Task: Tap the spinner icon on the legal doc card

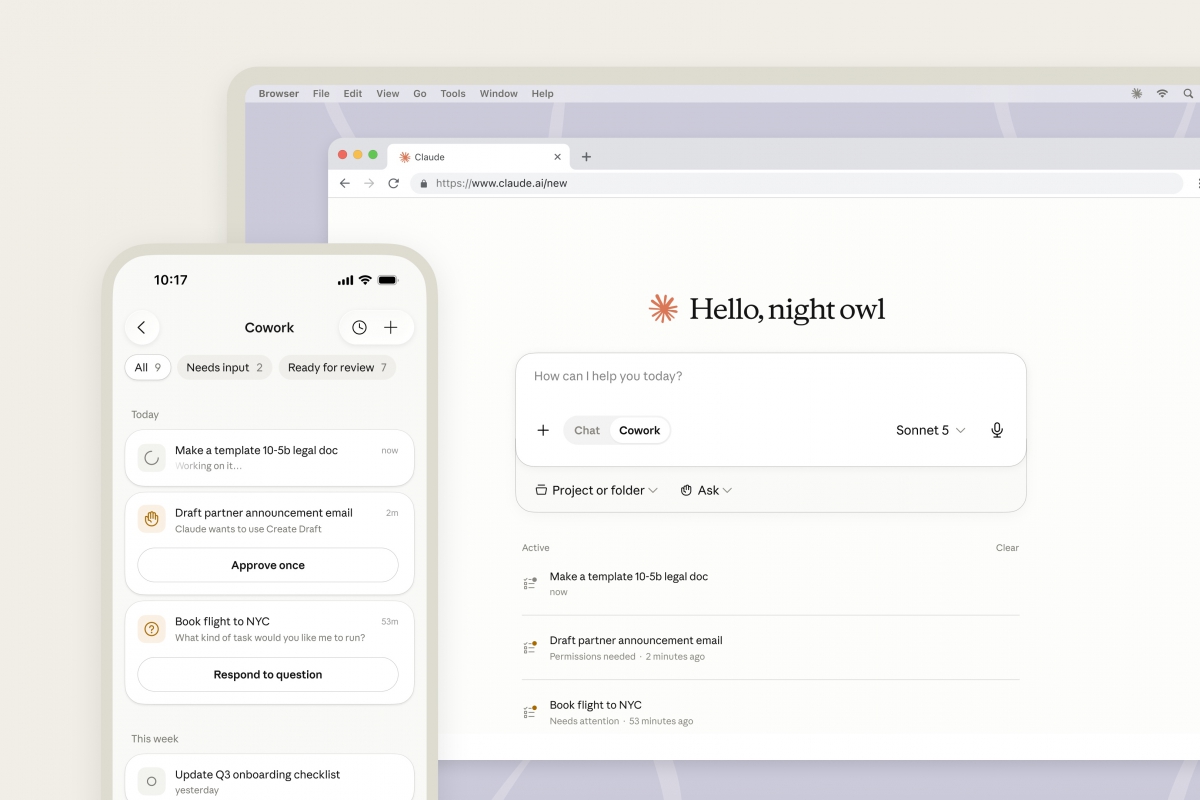Action: tap(151, 458)
